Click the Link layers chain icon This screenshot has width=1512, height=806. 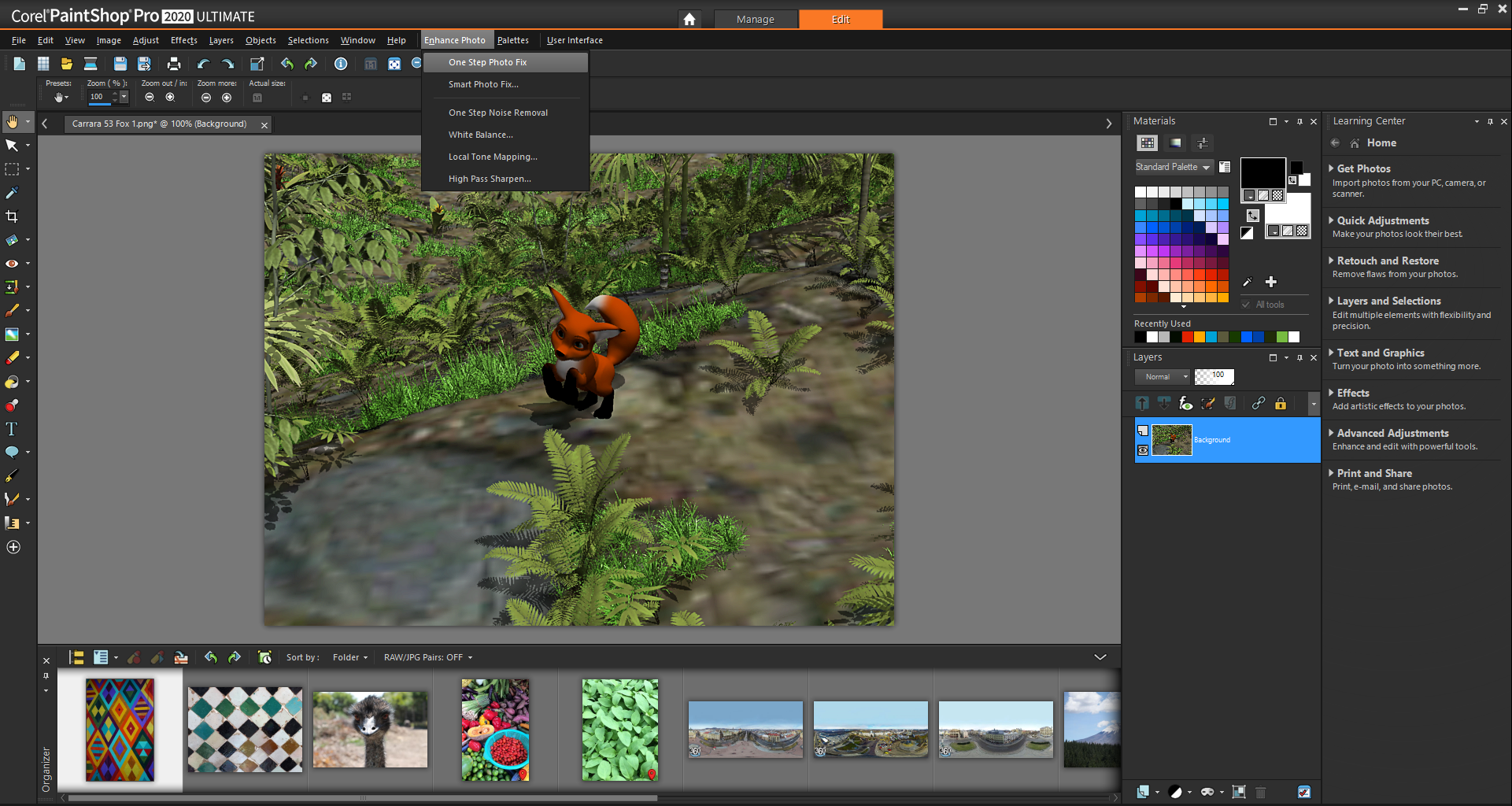pyautogui.click(x=1258, y=403)
